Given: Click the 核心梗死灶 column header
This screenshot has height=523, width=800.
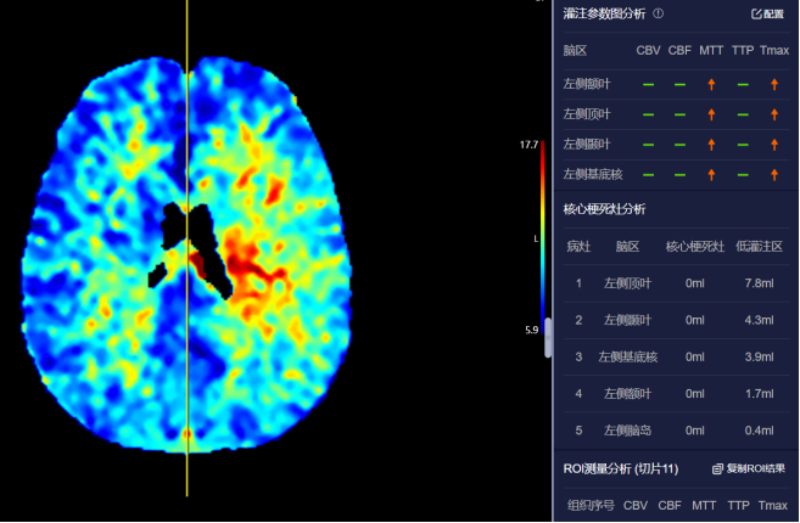Looking at the screenshot, I should tap(694, 246).
